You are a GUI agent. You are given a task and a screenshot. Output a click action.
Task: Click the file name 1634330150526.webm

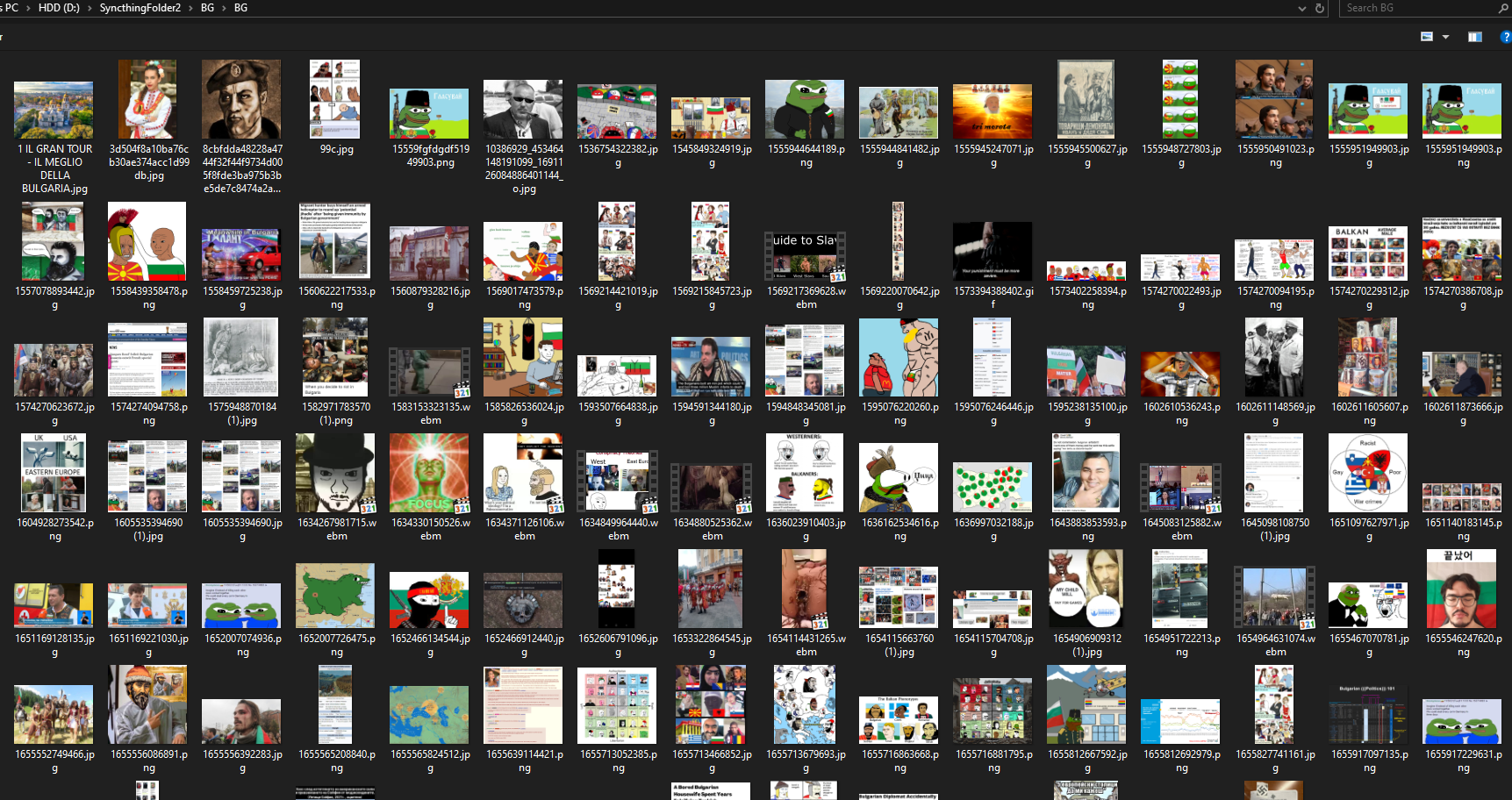[x=431, y=530]
